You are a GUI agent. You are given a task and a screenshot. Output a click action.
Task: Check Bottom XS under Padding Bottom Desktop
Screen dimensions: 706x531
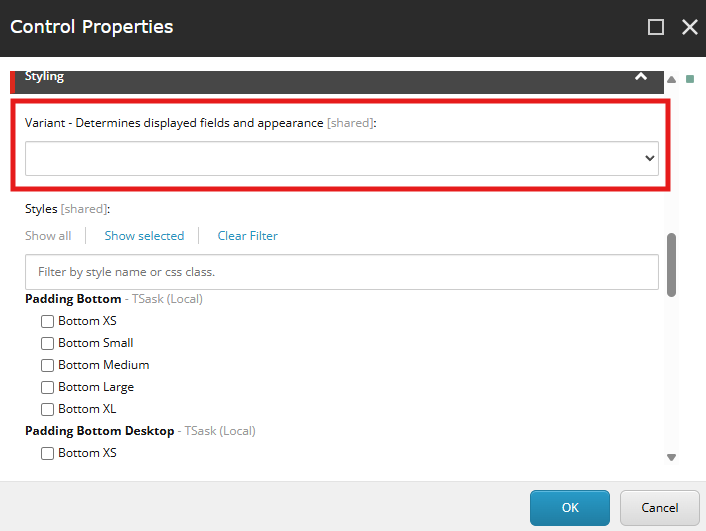point(47,453)
